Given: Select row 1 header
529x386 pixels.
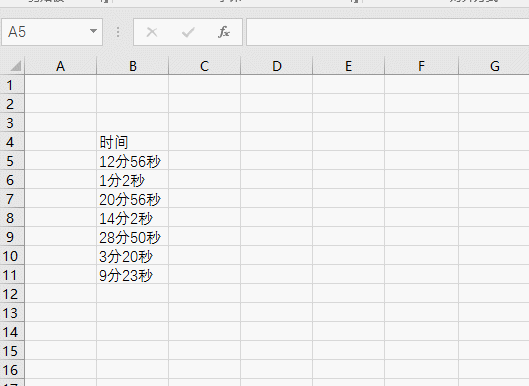Looking at the screenshot, I should point(12,84).
